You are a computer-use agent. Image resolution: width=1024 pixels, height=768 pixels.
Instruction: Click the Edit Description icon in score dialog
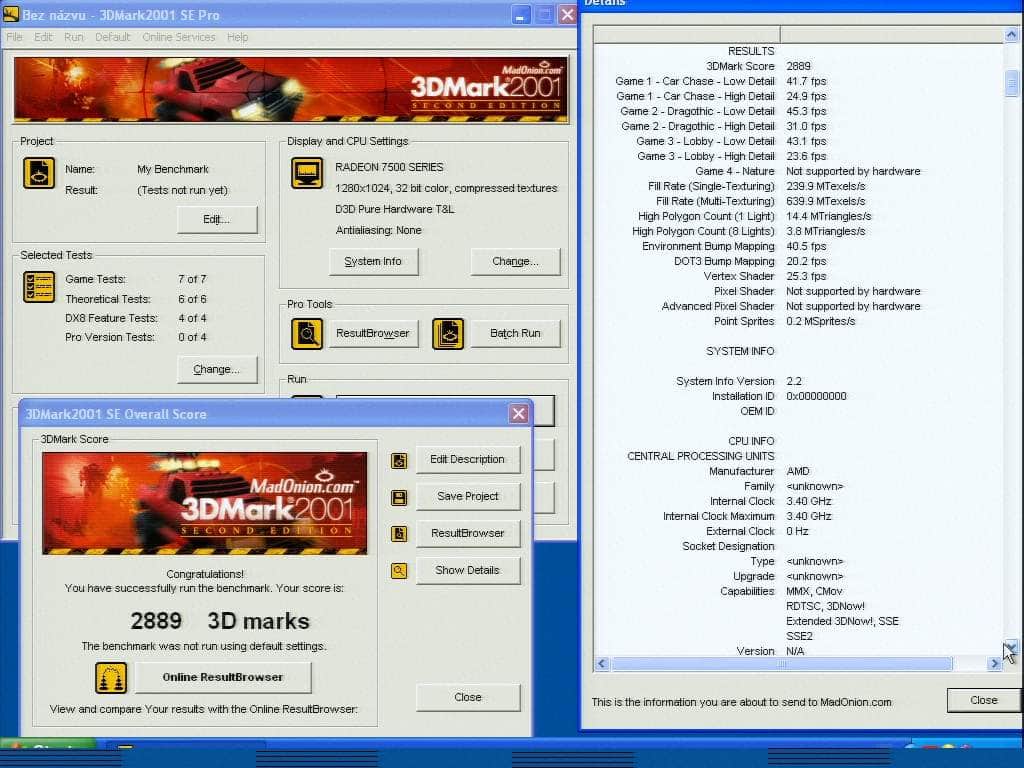[399, 460]
